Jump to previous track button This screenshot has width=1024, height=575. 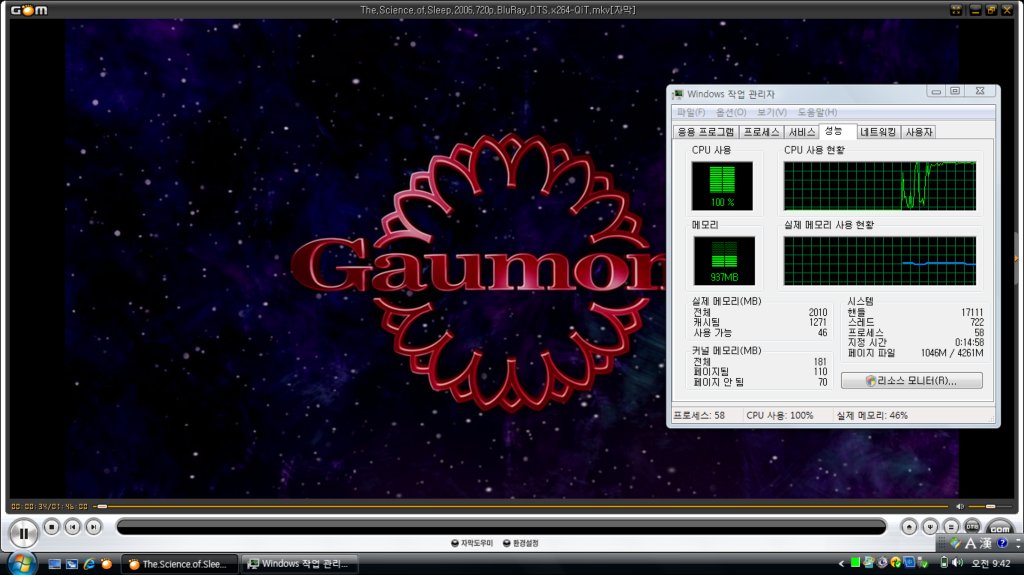72,527
